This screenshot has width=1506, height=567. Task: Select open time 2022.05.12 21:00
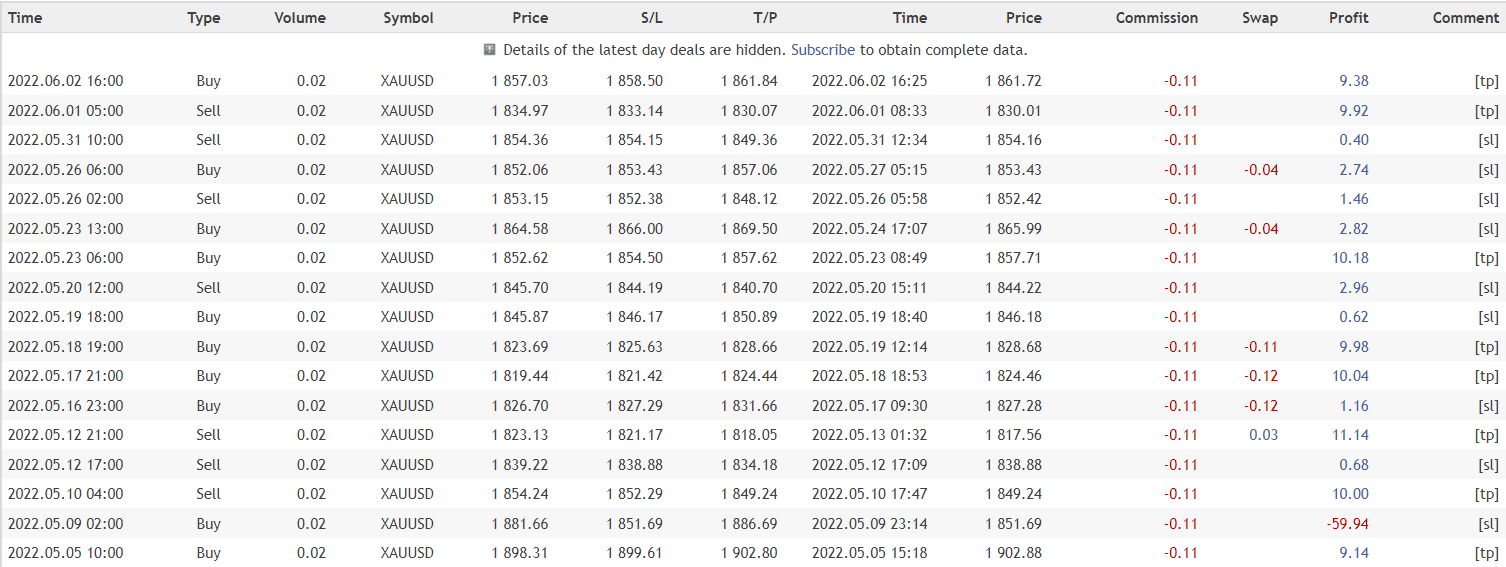(66, 435)
